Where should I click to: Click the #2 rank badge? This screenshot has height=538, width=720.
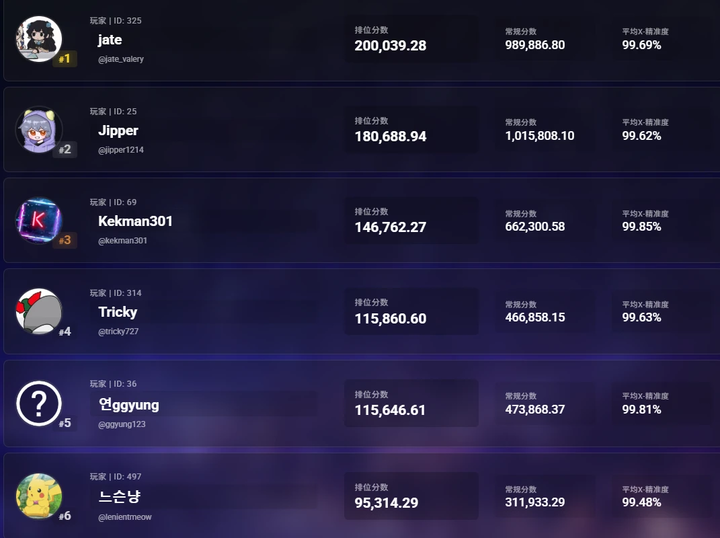(x=65, y=150)
